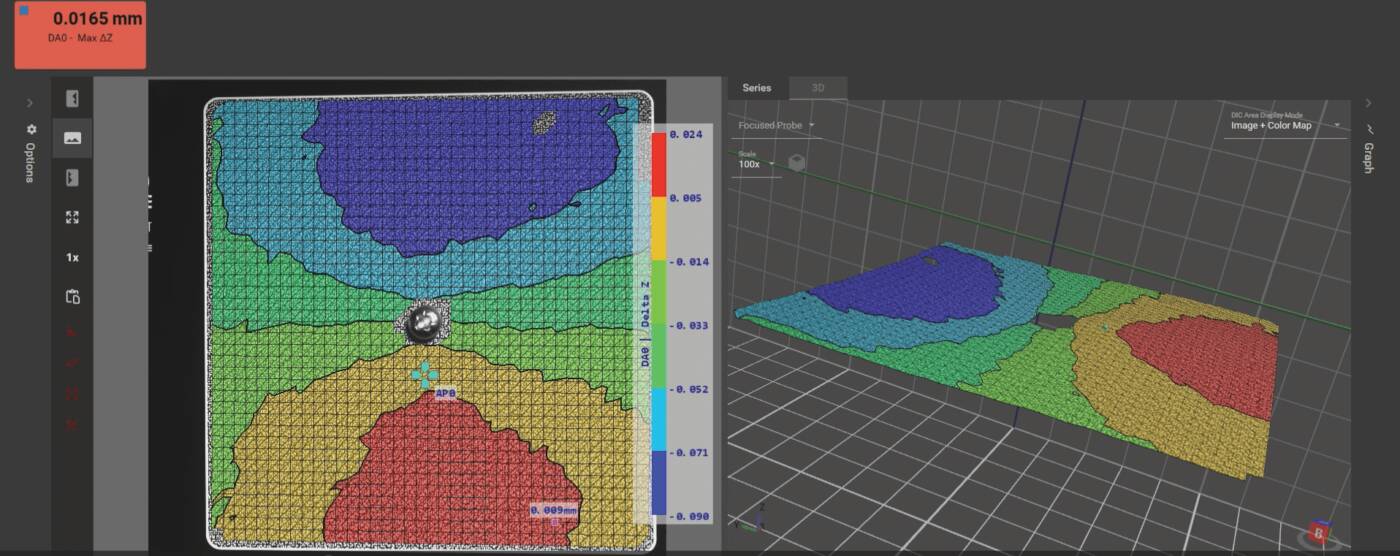
Task: Open the Scale 100x dropdown
Action: coord(755,164)
